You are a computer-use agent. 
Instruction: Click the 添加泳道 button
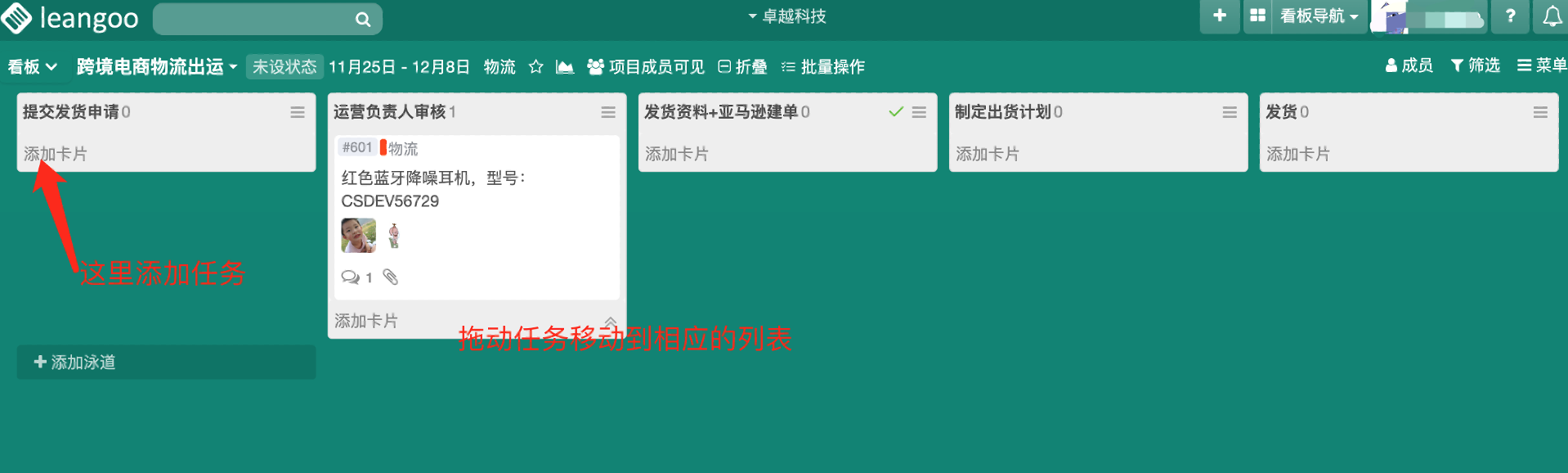[x=75, y=362]
